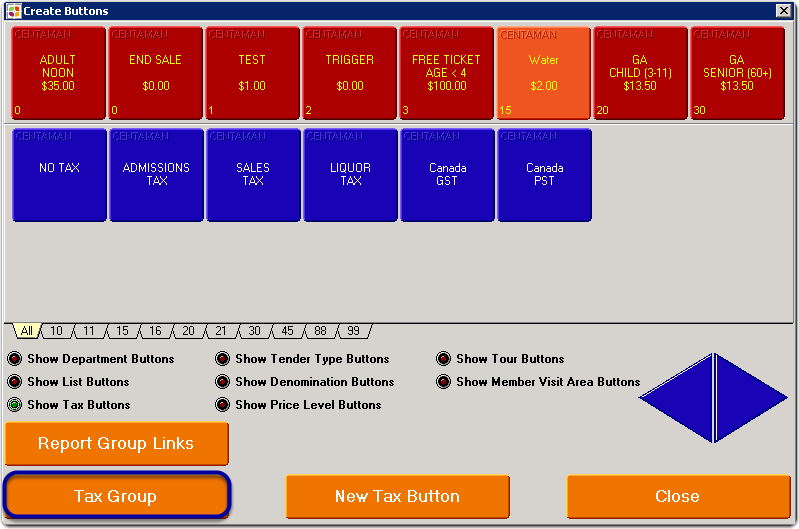Enable Show Department Buttons option

tap(91, 359)
